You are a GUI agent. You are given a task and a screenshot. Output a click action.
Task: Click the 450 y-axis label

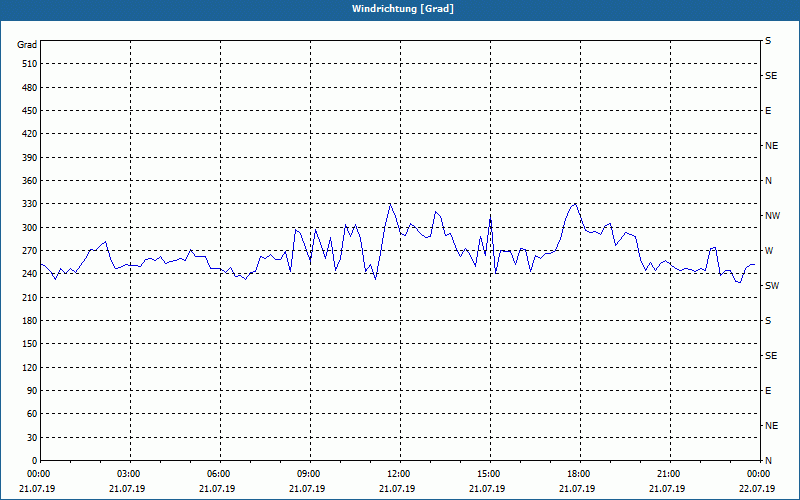(x=30, y=111)
